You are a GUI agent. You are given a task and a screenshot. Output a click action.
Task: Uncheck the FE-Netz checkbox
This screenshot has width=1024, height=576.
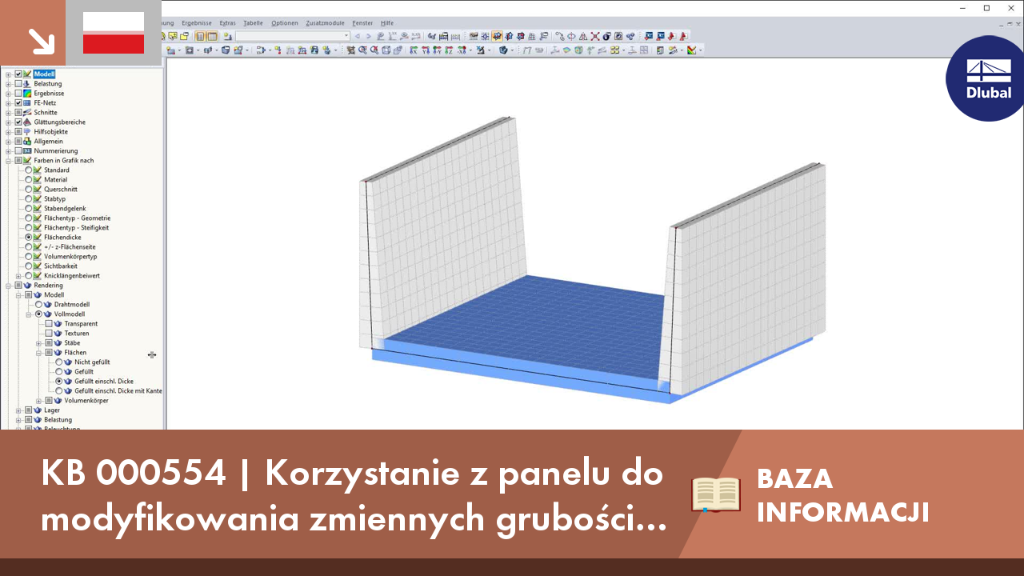point(18,103)
